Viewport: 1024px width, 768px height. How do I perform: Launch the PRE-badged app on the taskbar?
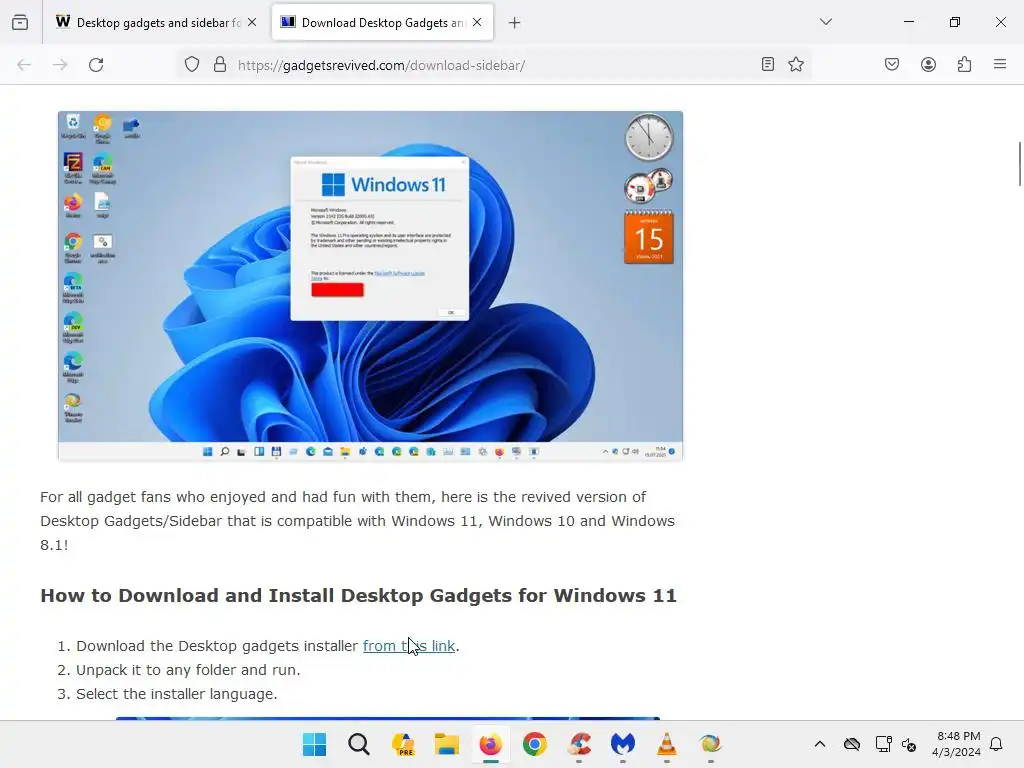click(403, 744)
